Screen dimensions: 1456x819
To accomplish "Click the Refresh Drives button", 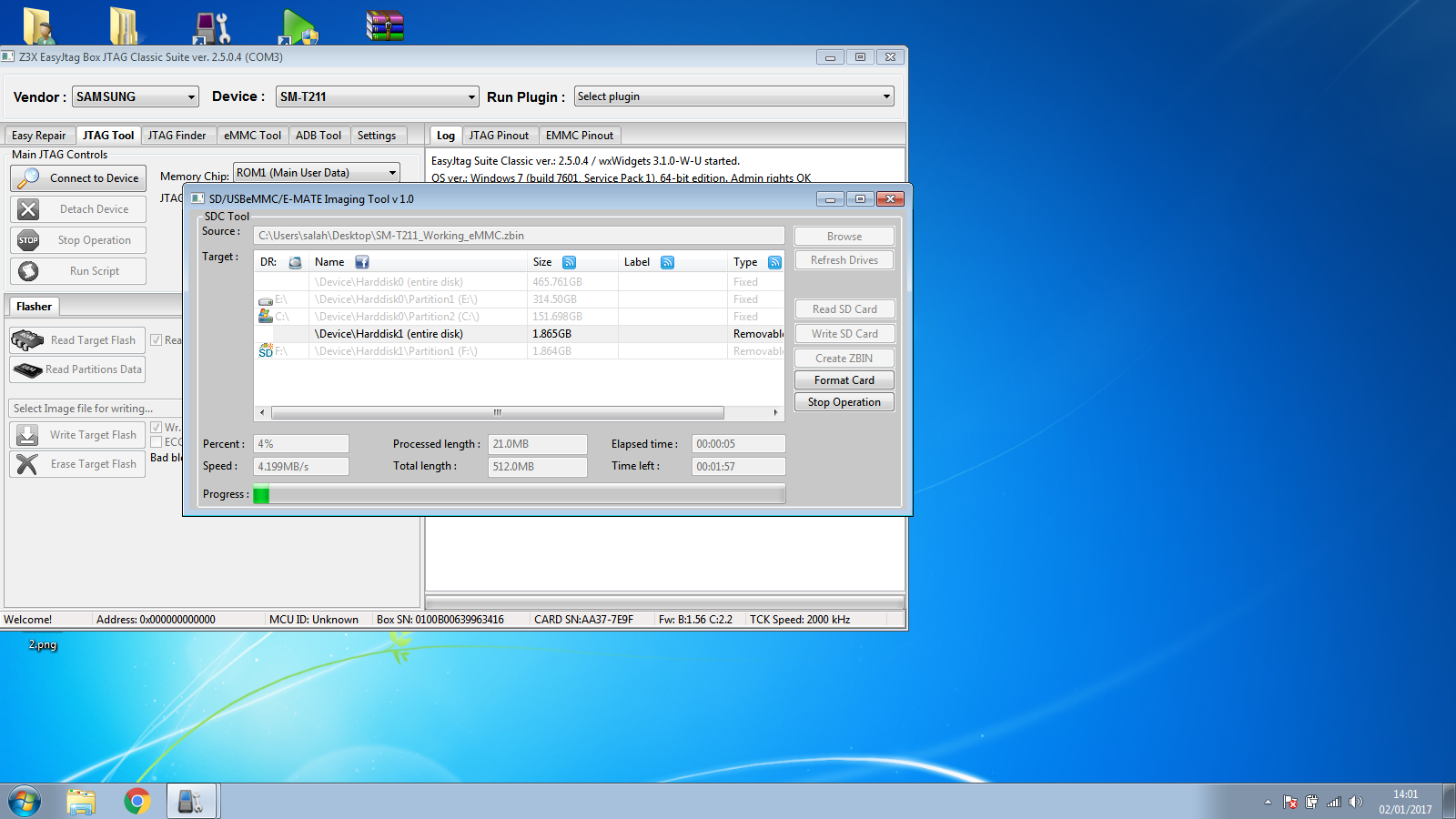I will [844, 260].
